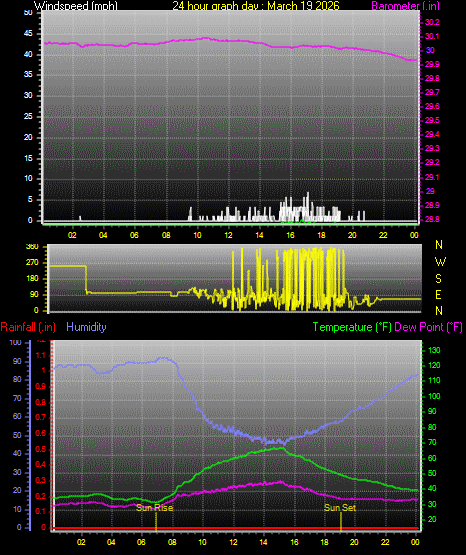Viewport: 466px width, 555px height.
Task: Select the 'Humidity' legend label
Action: (x=86, y=327)
